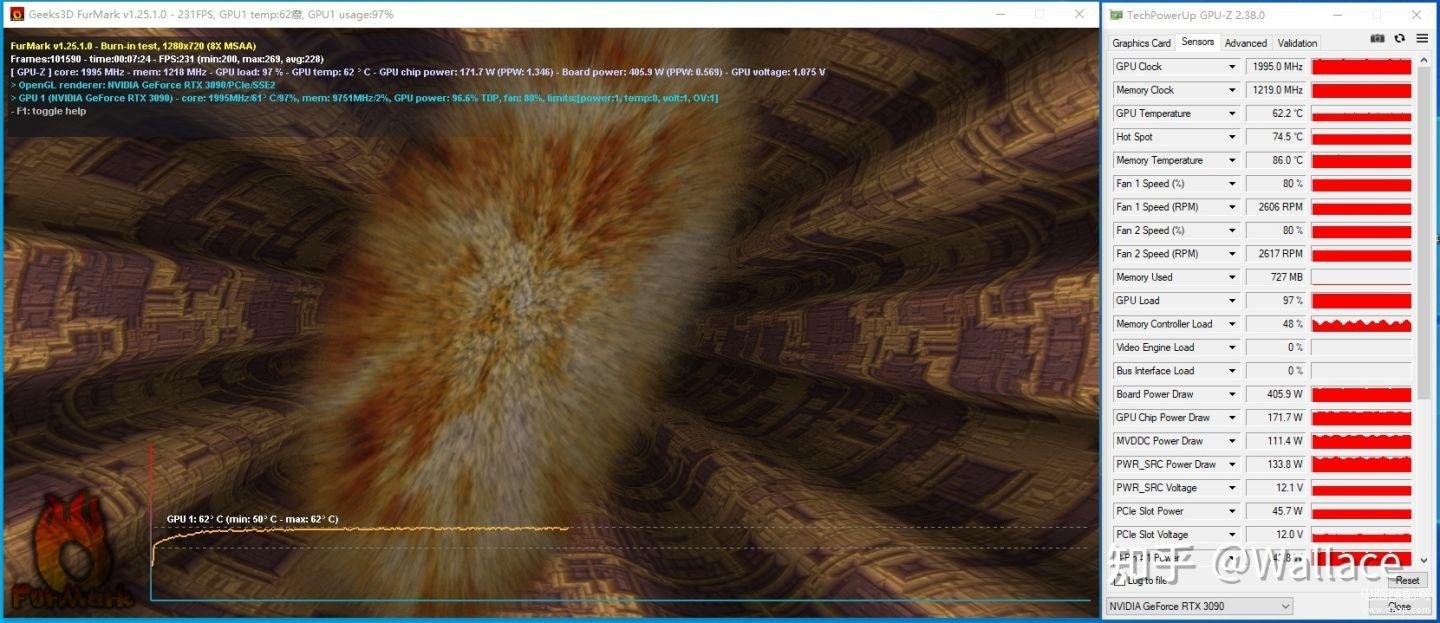Click the Memory Temperature value 86.0 °C
1440x623 pixels.
click(1275, 160)
